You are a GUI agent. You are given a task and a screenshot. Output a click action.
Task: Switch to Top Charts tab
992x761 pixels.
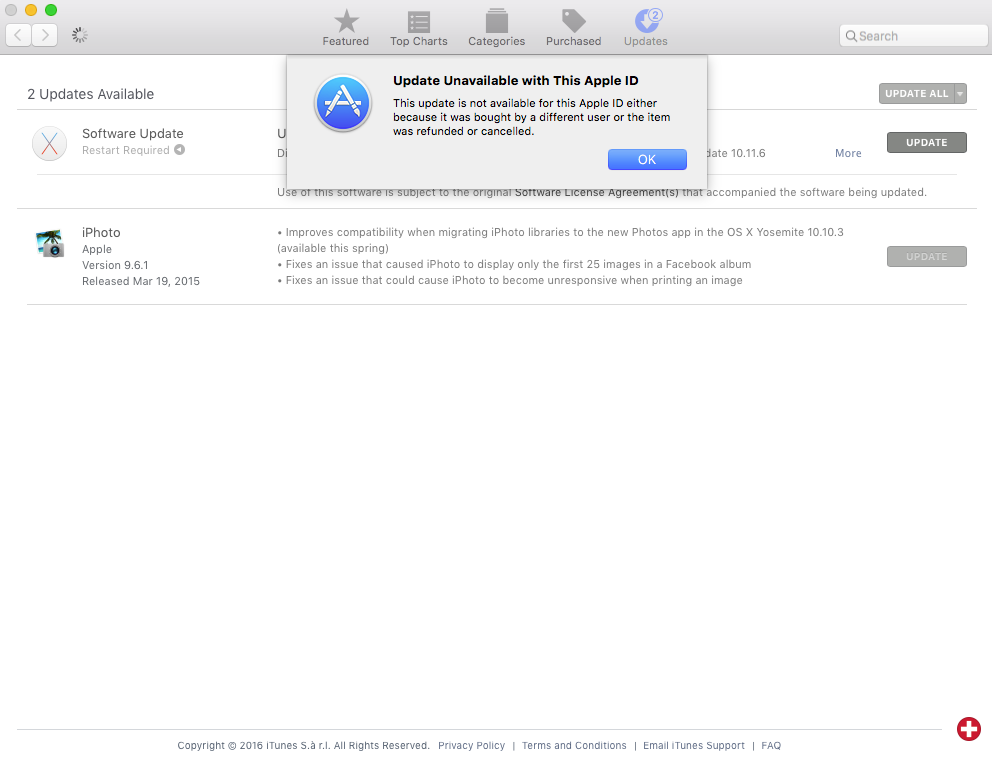click(418, 28)
